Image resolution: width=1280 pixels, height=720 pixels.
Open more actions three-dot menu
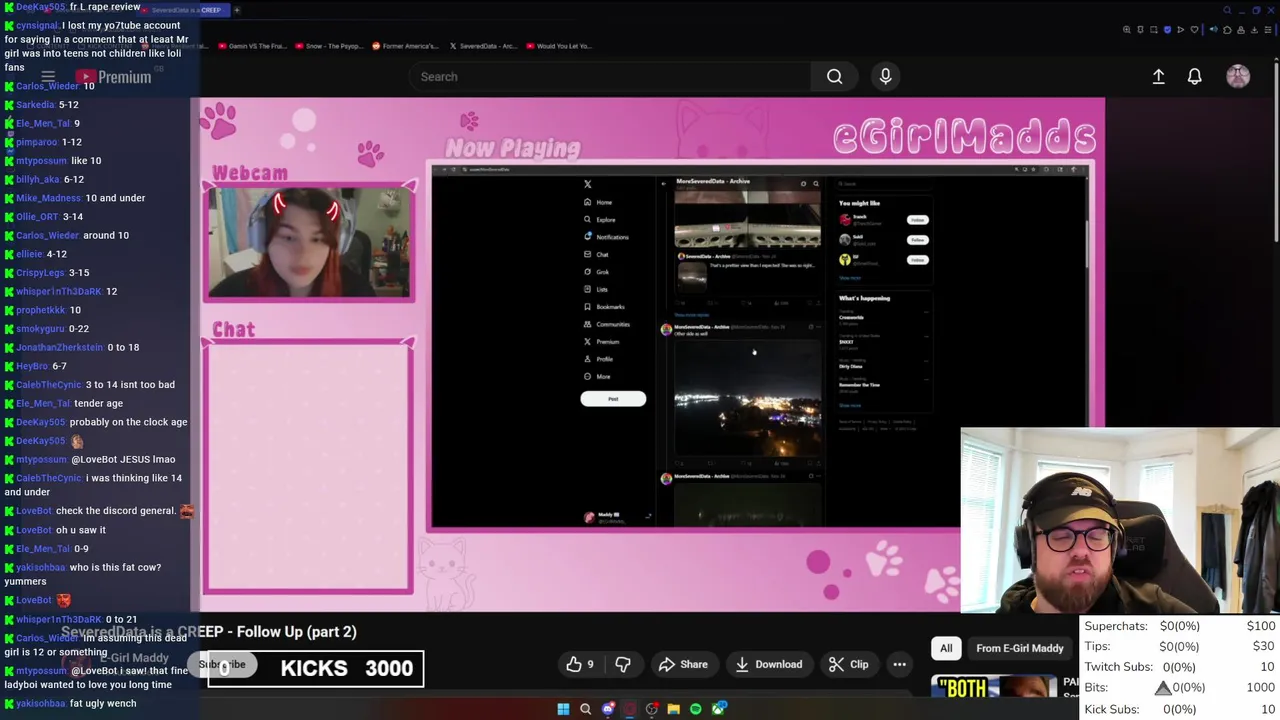pyautogui.click(x=899, y=664)
